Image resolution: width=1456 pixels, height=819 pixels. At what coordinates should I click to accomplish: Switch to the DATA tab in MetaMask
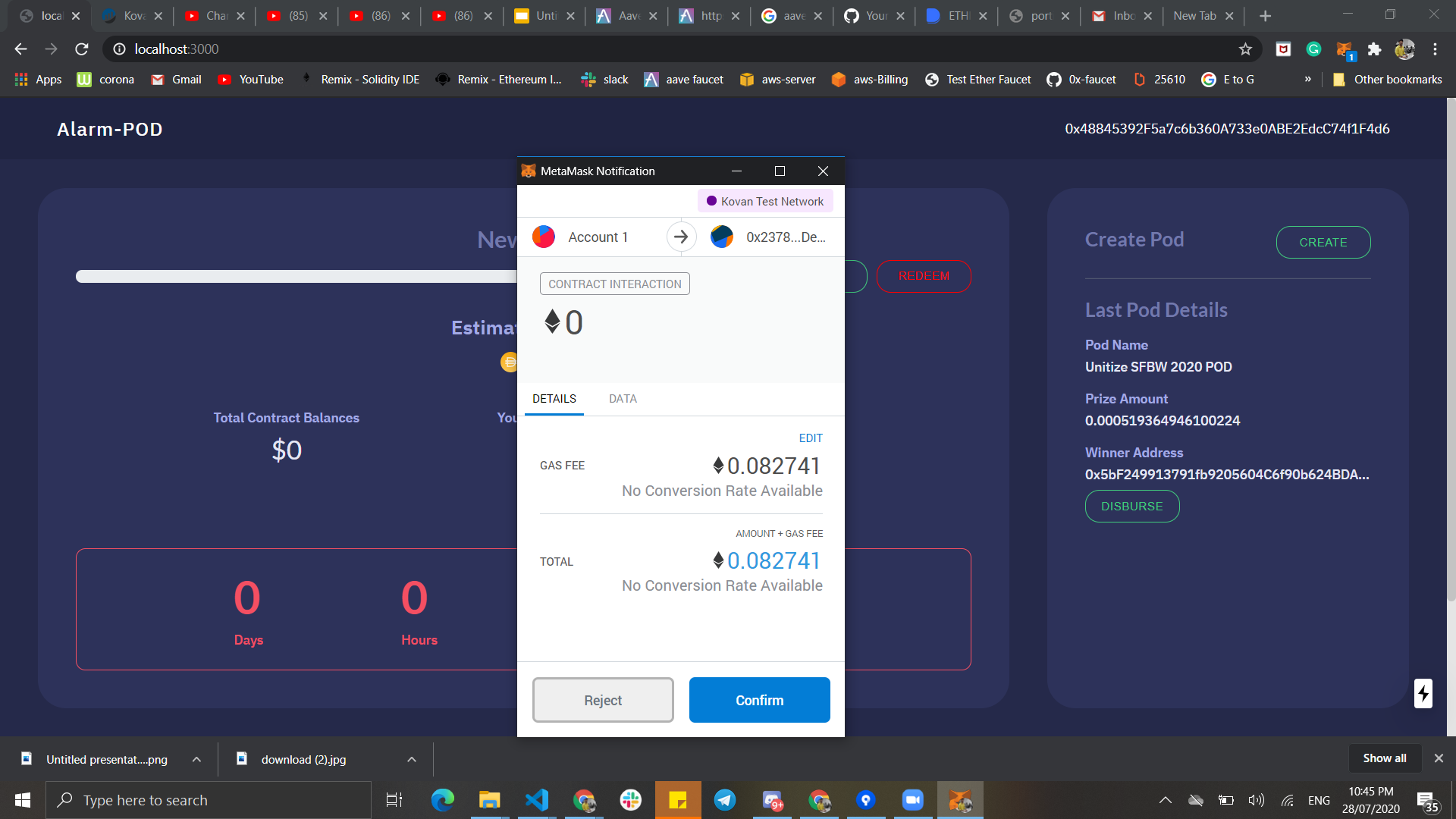click(622, 398)
